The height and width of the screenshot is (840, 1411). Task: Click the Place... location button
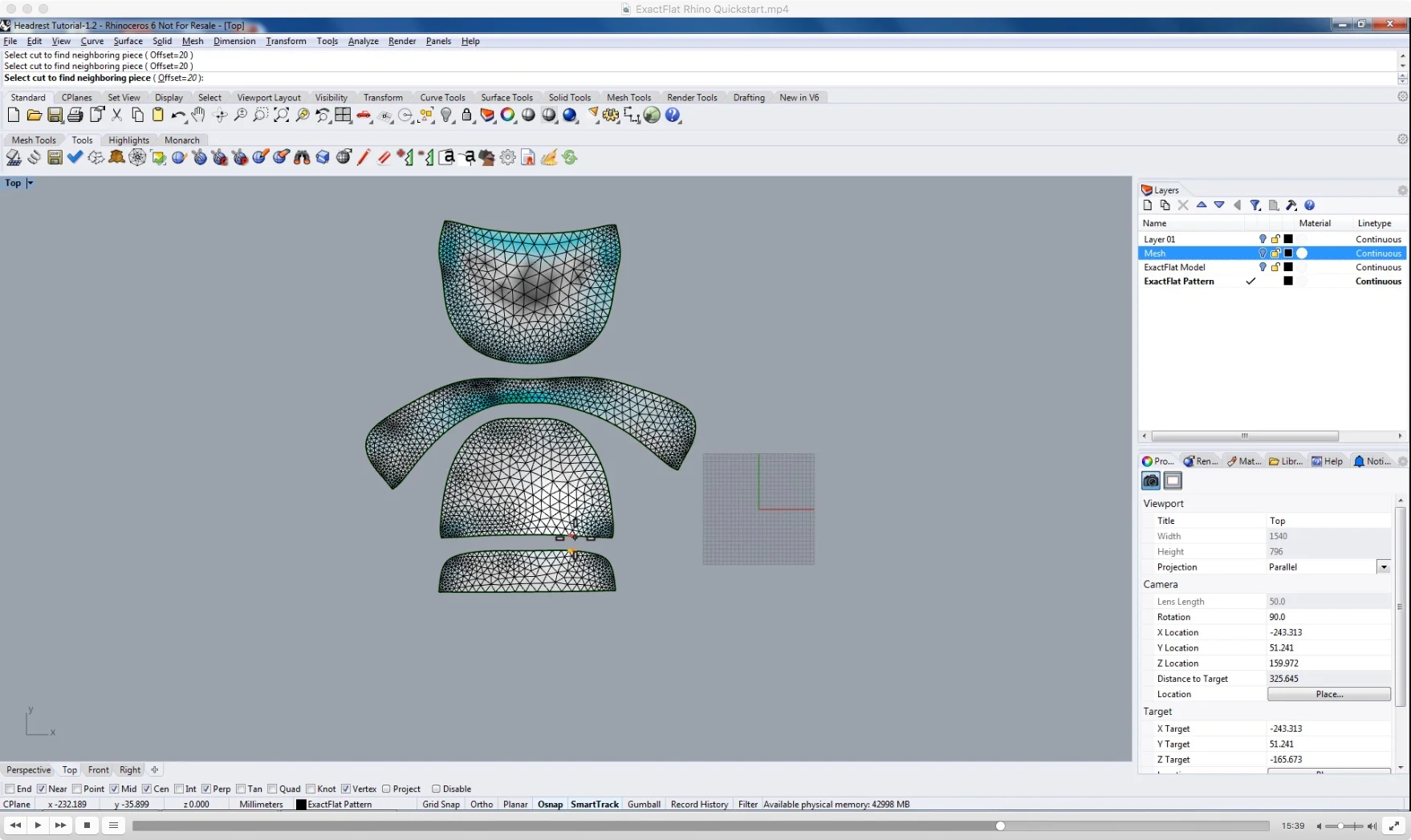point(1329,694)
